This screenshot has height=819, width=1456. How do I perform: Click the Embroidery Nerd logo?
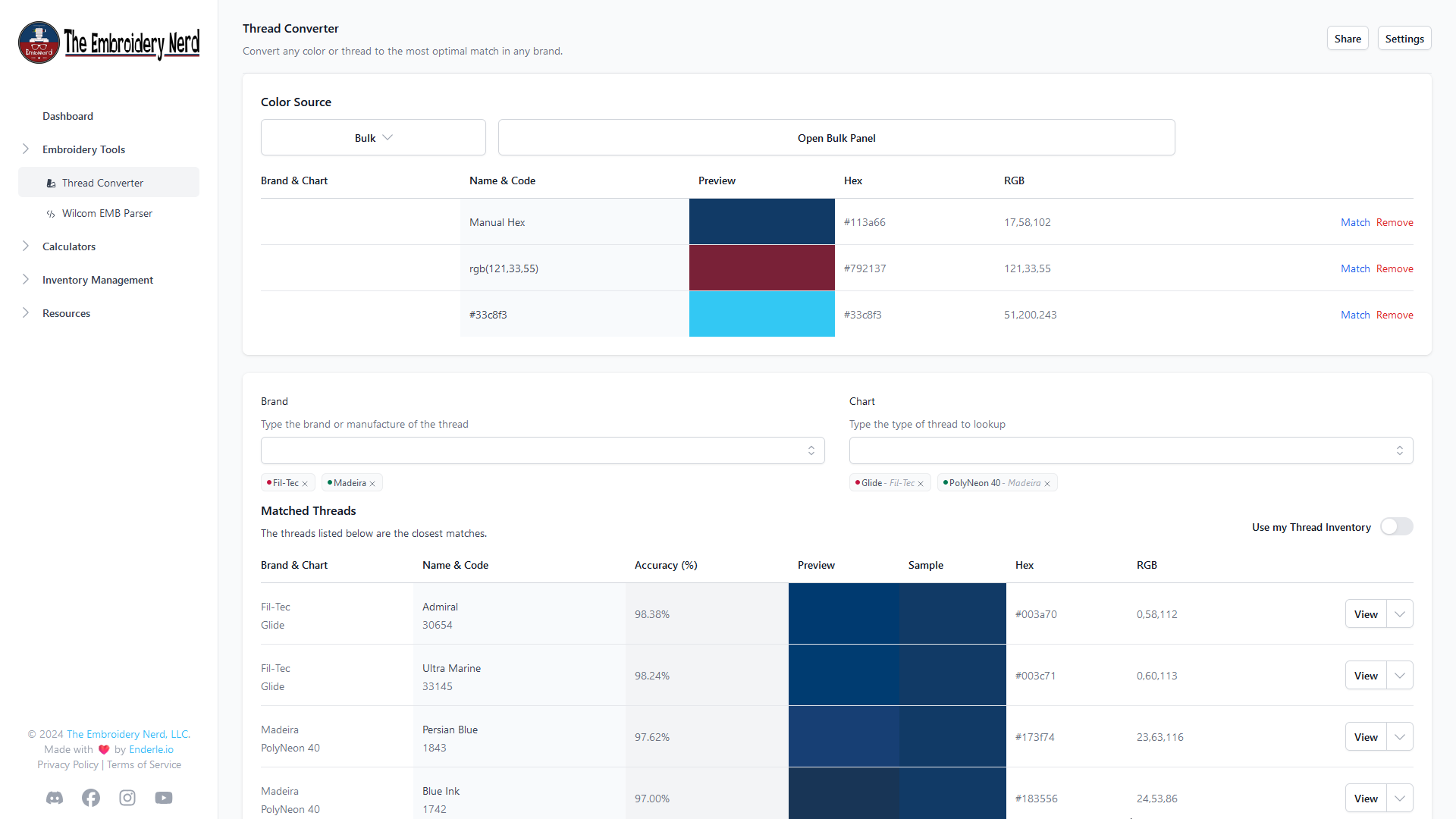pos(108,42)
